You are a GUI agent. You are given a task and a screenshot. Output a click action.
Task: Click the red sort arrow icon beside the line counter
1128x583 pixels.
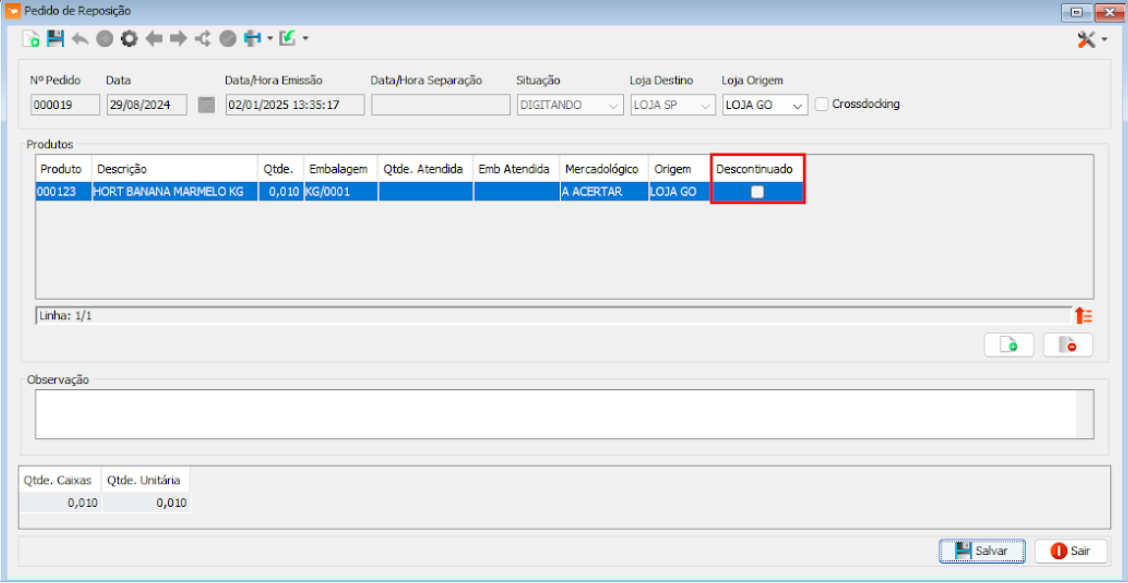(1083, 315)
